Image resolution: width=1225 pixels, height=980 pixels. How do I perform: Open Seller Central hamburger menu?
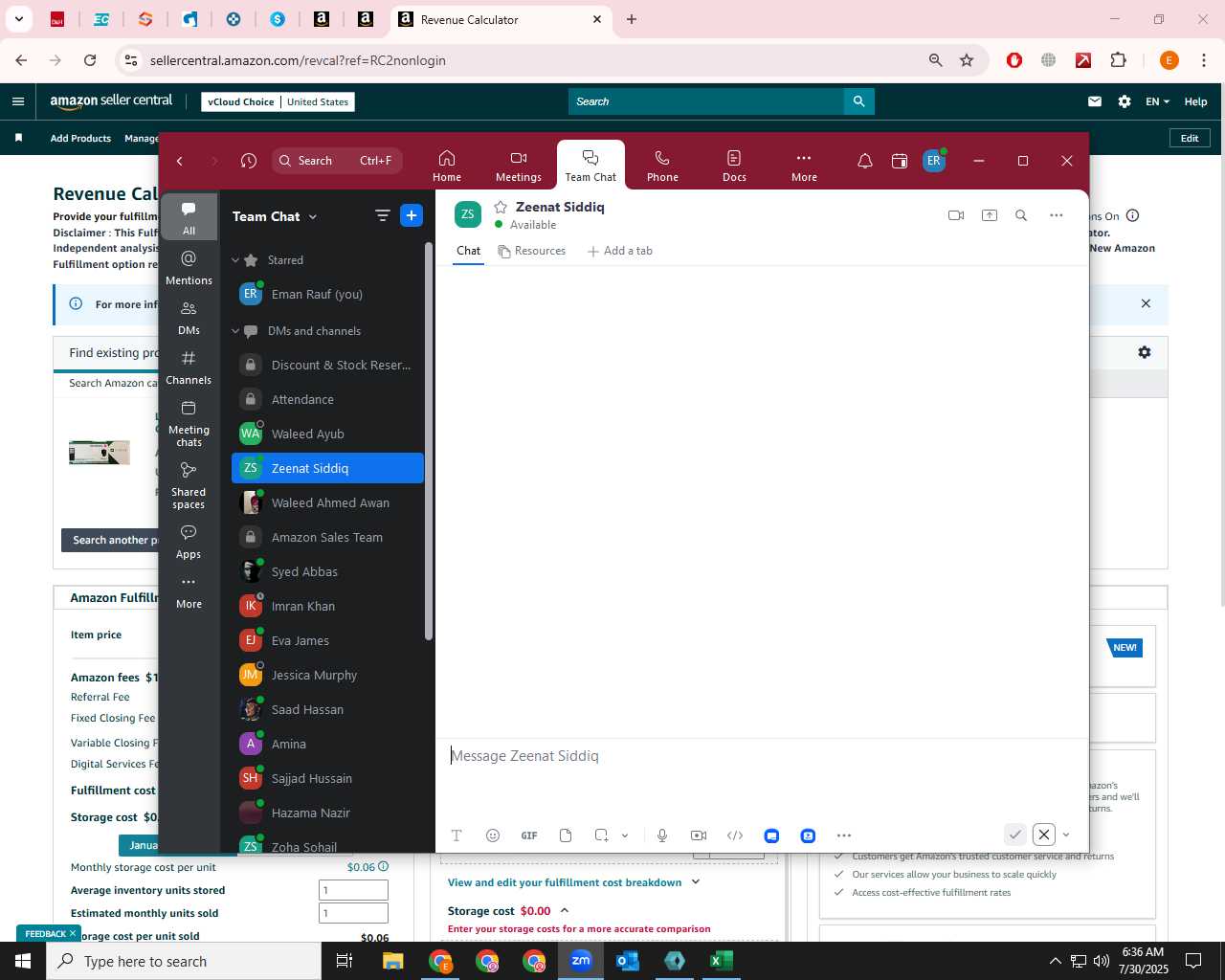(x=17, y=101)
